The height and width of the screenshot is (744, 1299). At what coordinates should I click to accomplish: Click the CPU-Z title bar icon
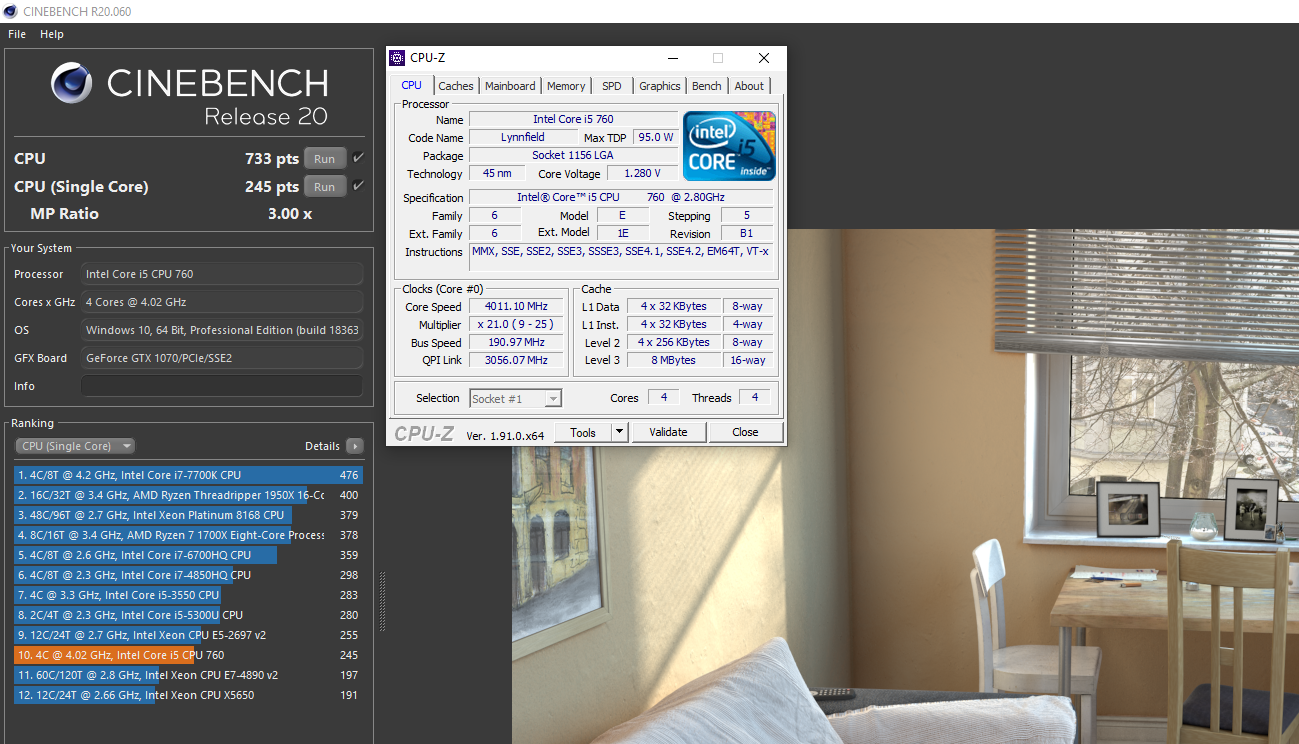398,58
